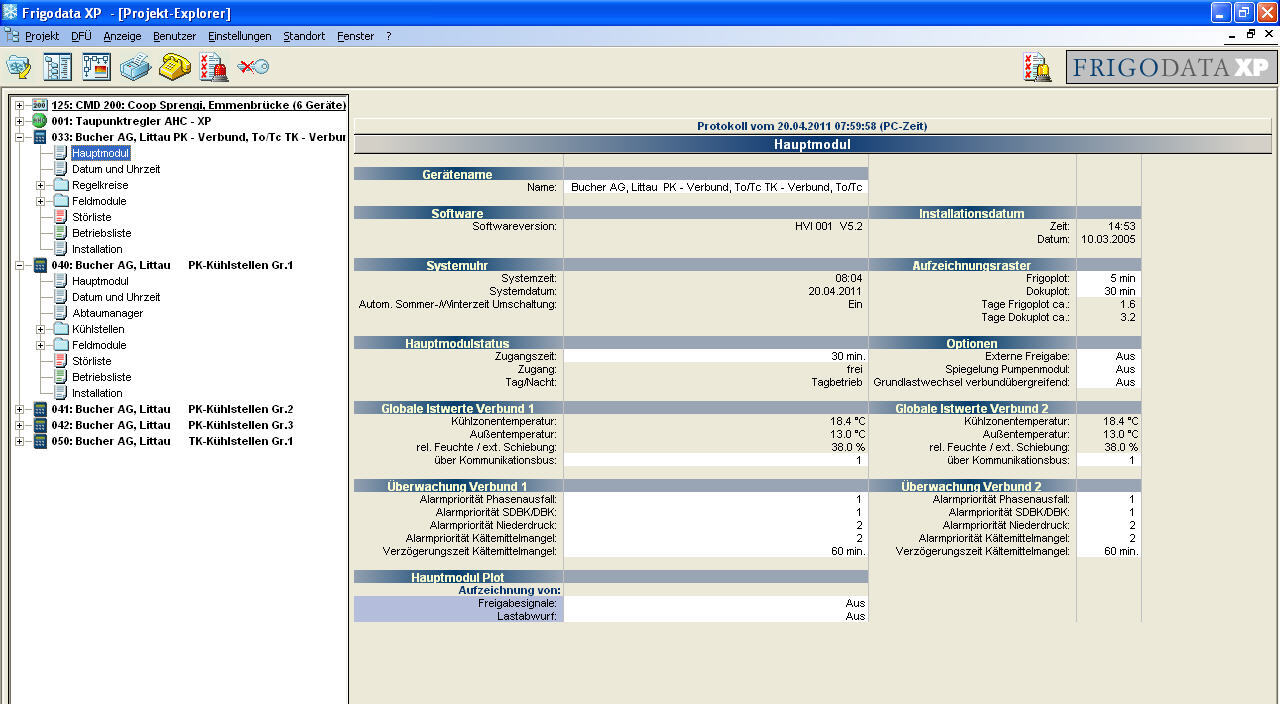Click the CMD 200 device icon for node 125
The width and height of the screenshot is (1280, 704).
click(40, 105)
